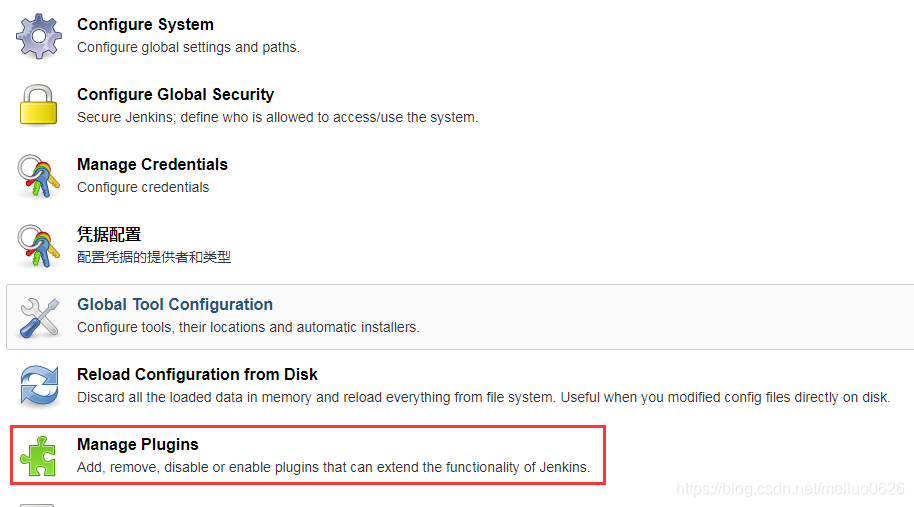This screenshot has height=507, width=914.
Task: Click the 'Secure Jenkins' description text
Action: [x=277, y=117]
